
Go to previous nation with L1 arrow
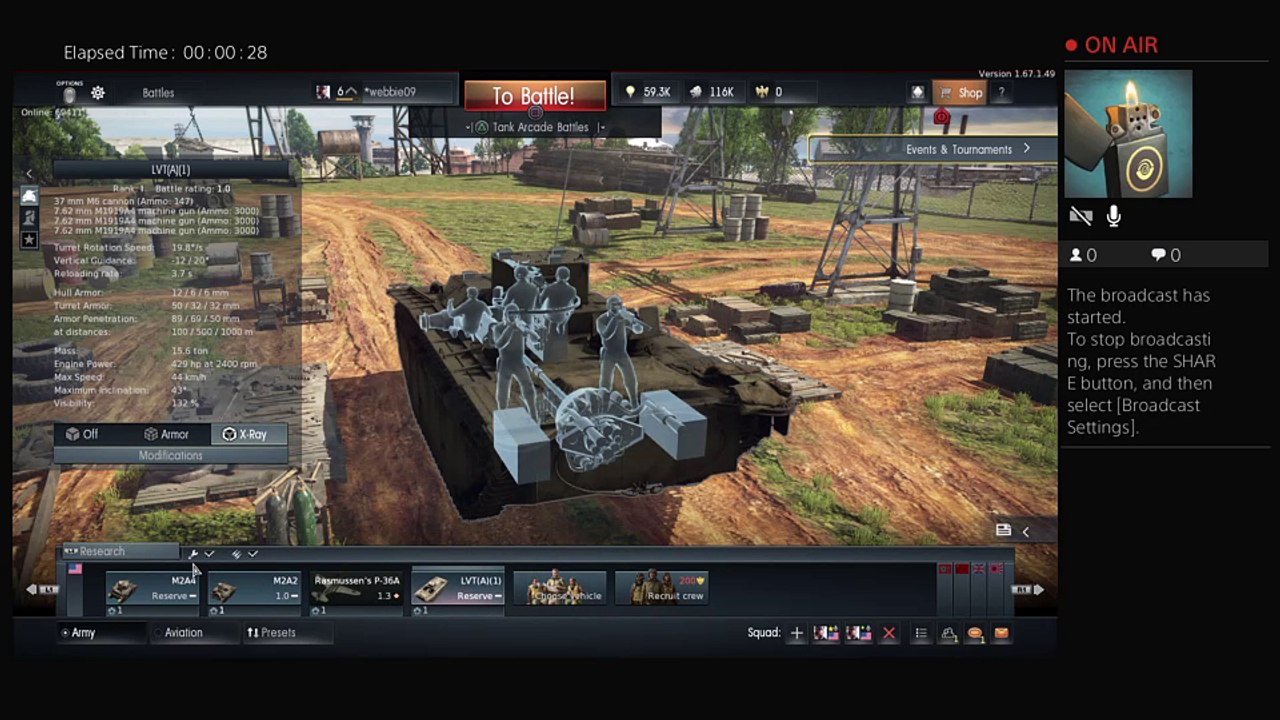[42, 589]
